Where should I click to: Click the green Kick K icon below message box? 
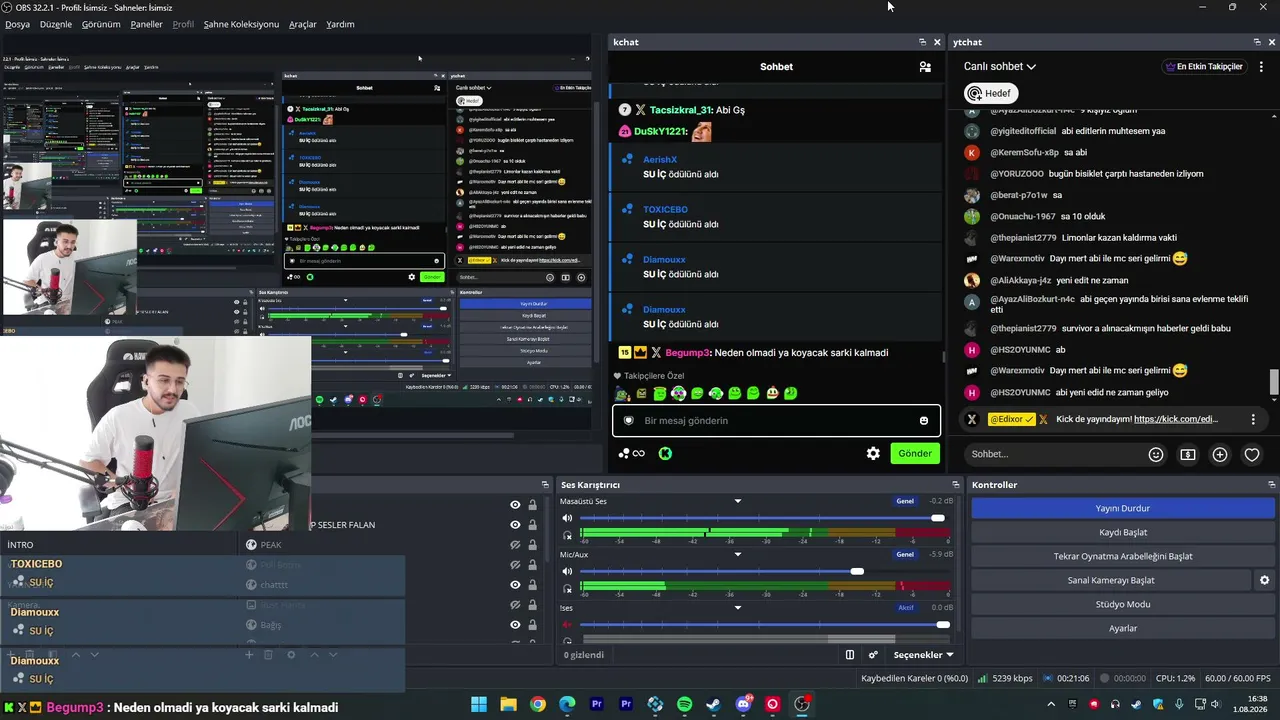coord(665,453)
